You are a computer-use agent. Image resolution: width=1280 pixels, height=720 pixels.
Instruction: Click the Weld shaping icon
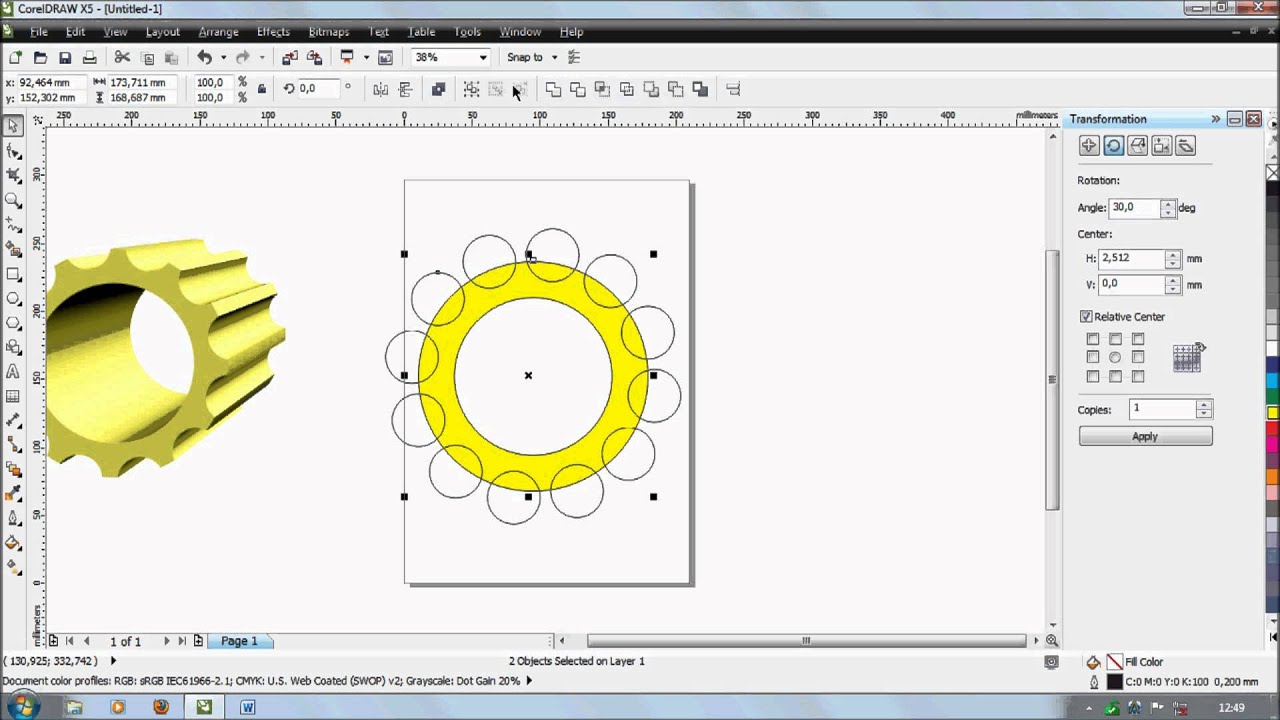553,89
